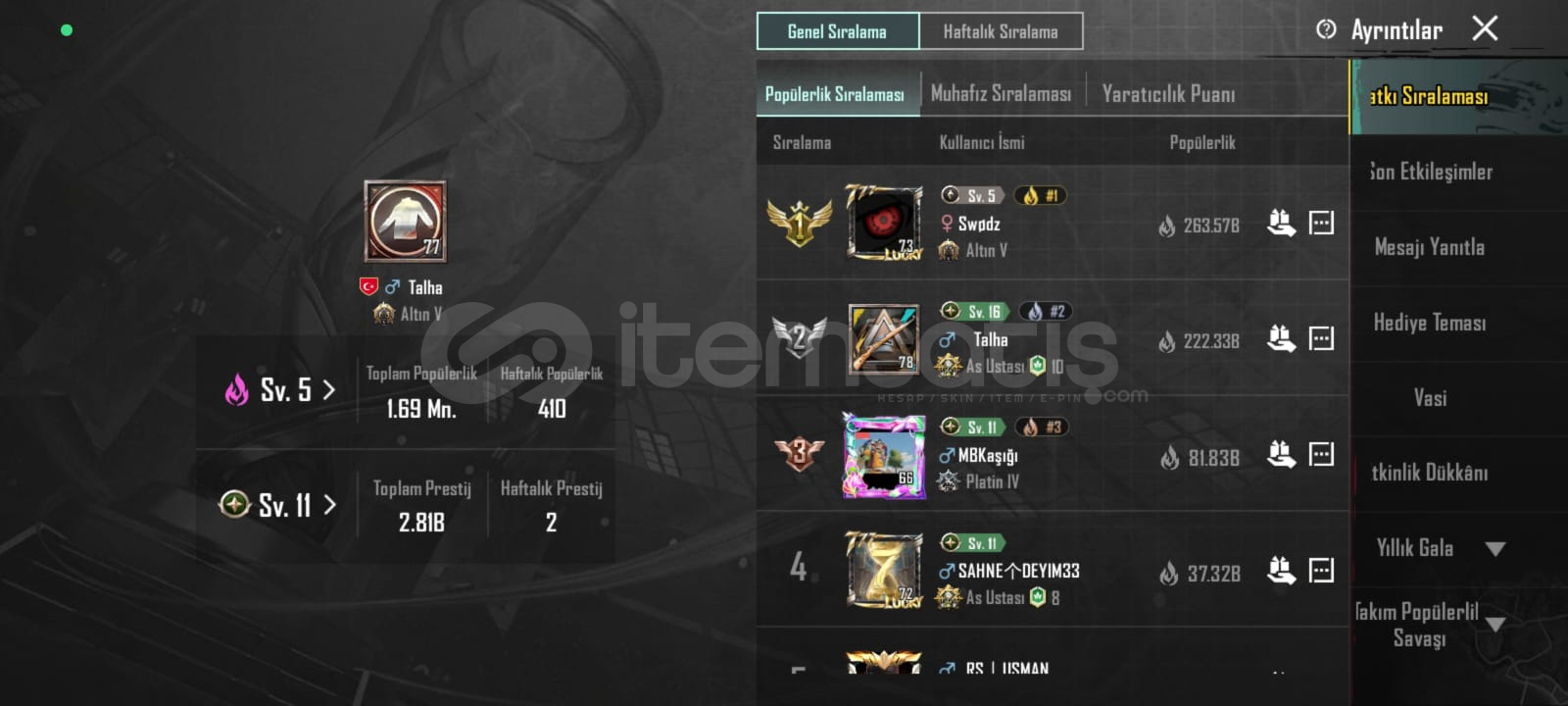Close the ranking screen with X
The height and width of the screenshot is (706, 1568).
click(x=1485, y=28)
